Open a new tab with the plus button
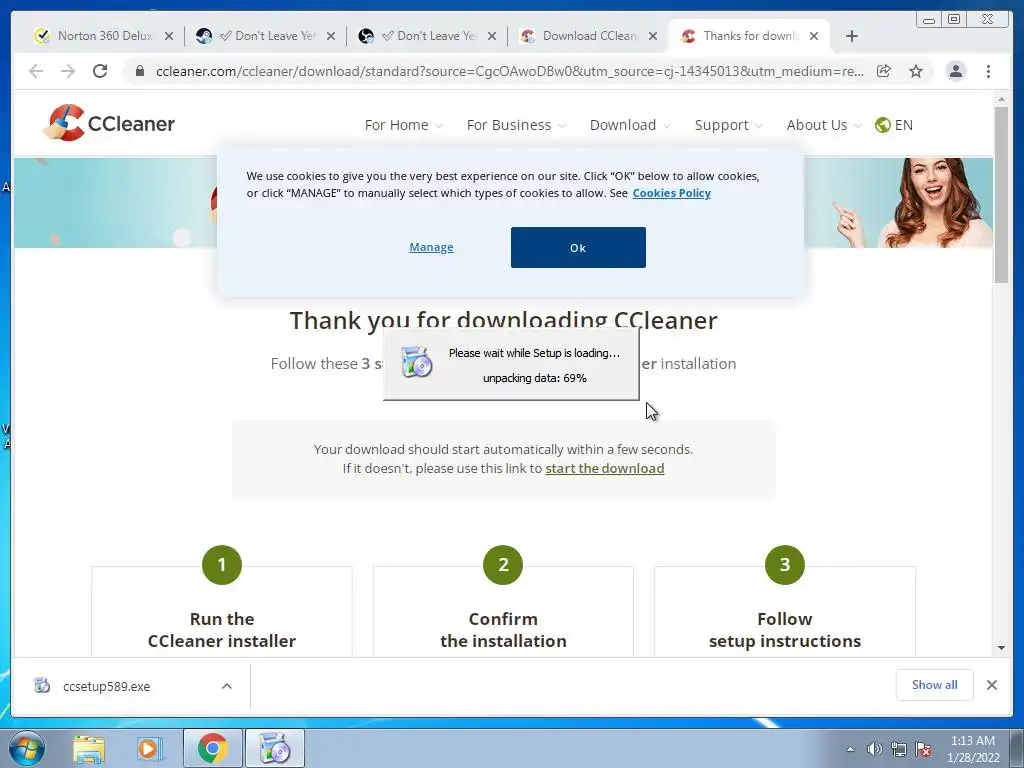 coord(851,36)
